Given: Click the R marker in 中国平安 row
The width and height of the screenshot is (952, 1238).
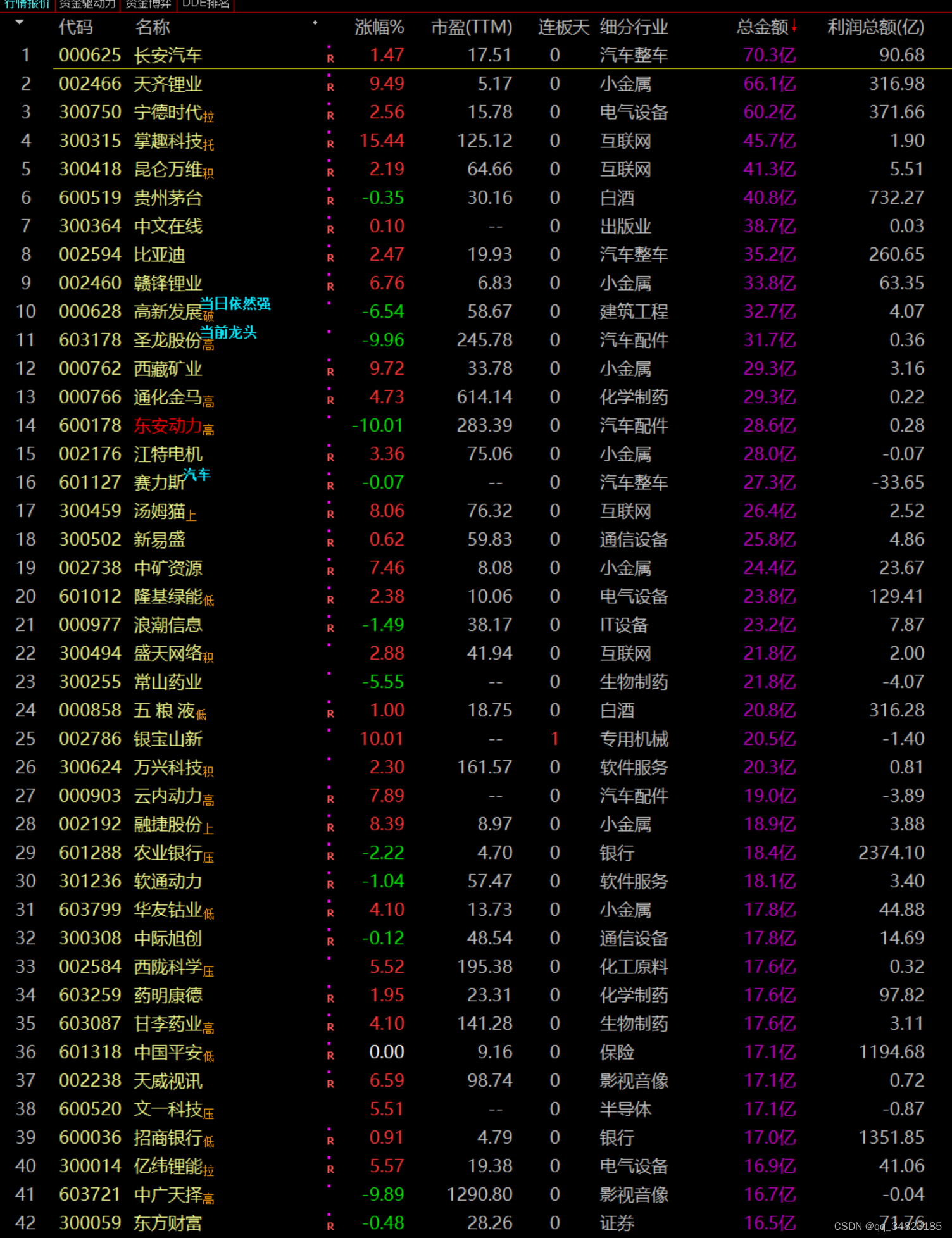Looking at the screenshot, I should (330, 1055).
